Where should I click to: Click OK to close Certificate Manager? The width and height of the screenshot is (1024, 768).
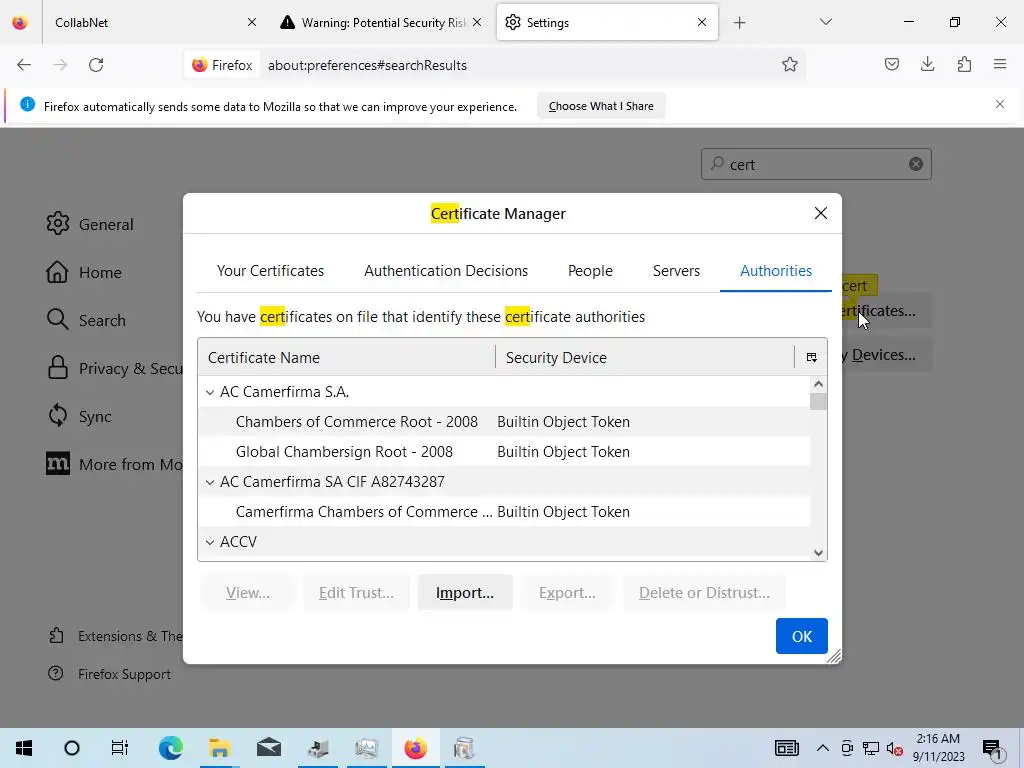(801, 636)
